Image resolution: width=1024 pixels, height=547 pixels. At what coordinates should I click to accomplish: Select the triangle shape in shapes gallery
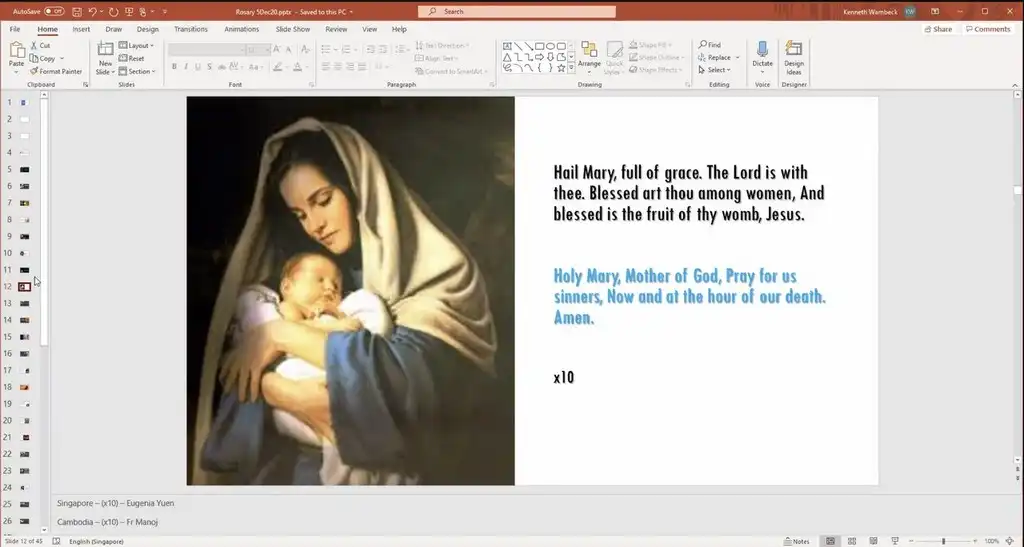[507, 57]
